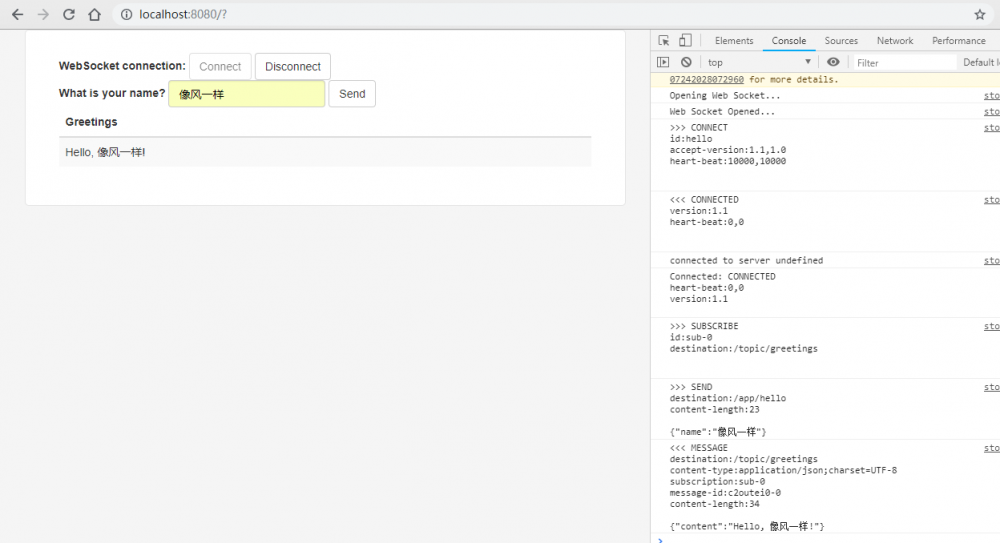Reload the page
1000x543 pixels.
point(69,15)
